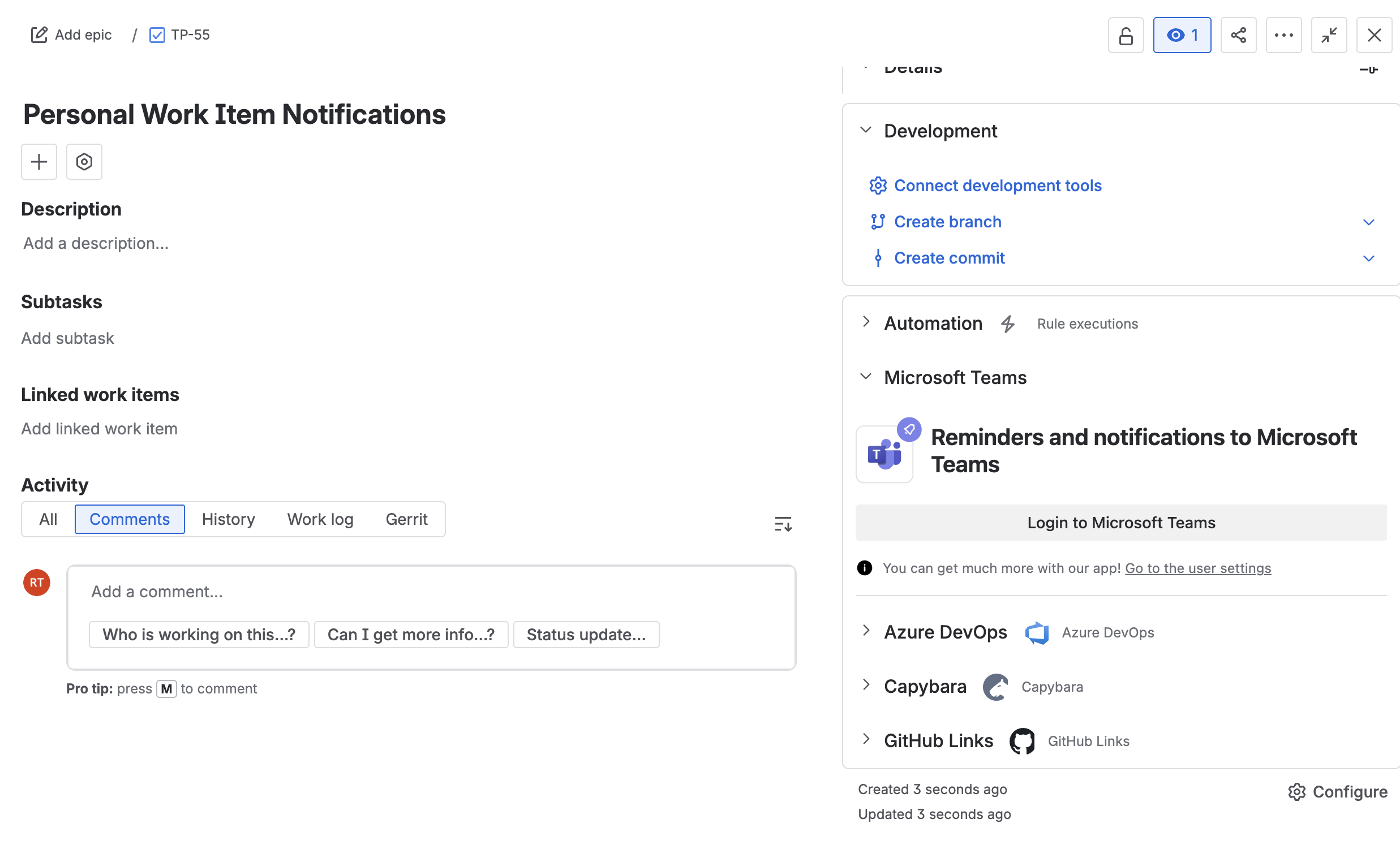The width and height of the screenshot is (1400, 845).
Task: Insert 'Status update...' comment suggestion
Action: tap(586, 635)
